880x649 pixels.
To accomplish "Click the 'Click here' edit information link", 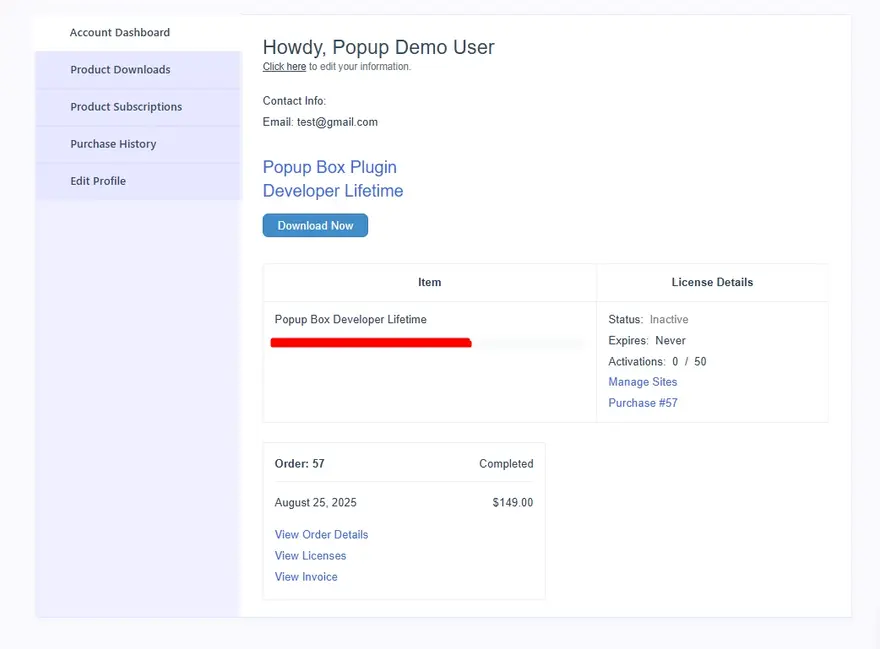I will [284, 67].
